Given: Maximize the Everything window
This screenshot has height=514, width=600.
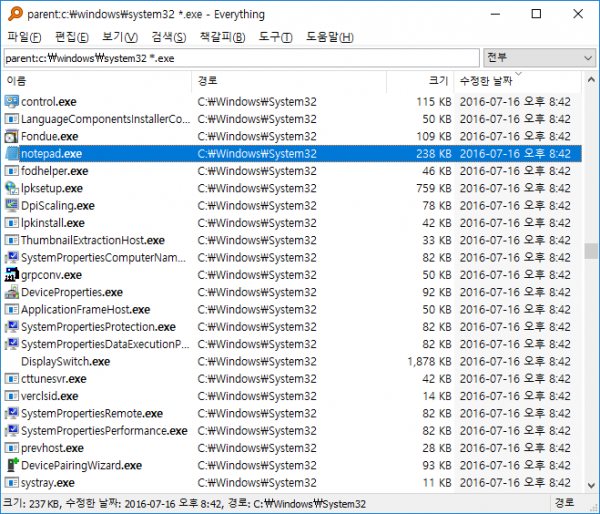Looking at the screenshot, I should click(536, 14).
